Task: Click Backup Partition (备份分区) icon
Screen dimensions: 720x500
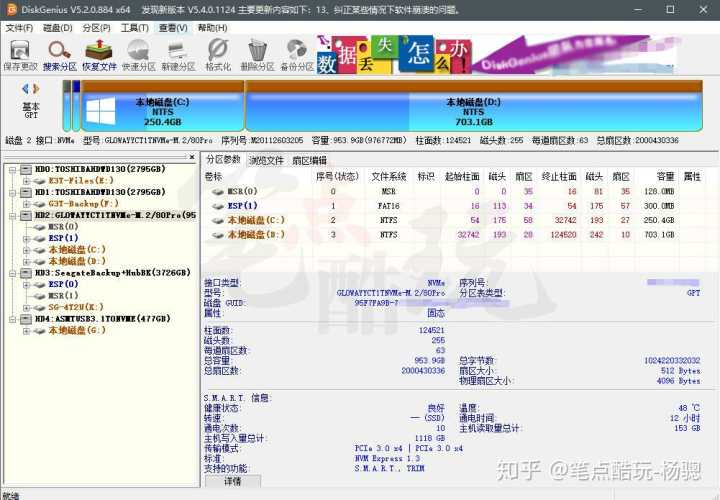Action: click(x=297, y=55)
